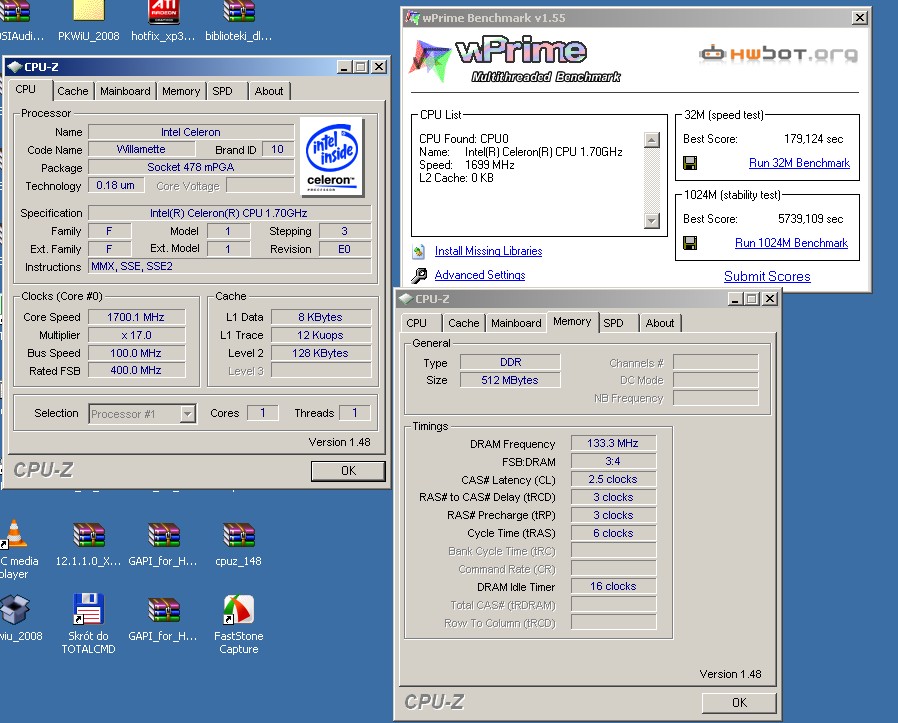Open the Install Missing Libraries link

coord(489,251)
